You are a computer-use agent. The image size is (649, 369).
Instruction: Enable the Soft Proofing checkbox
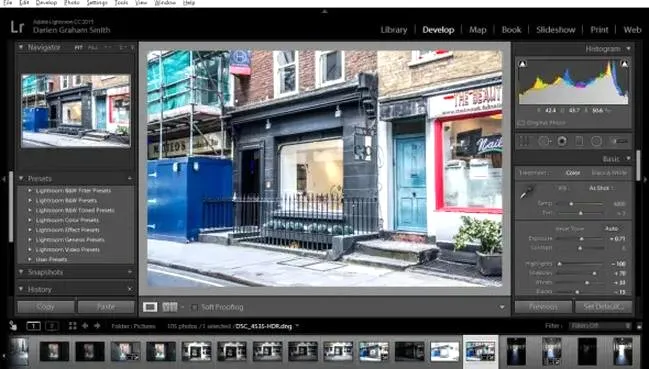point(194,307)
